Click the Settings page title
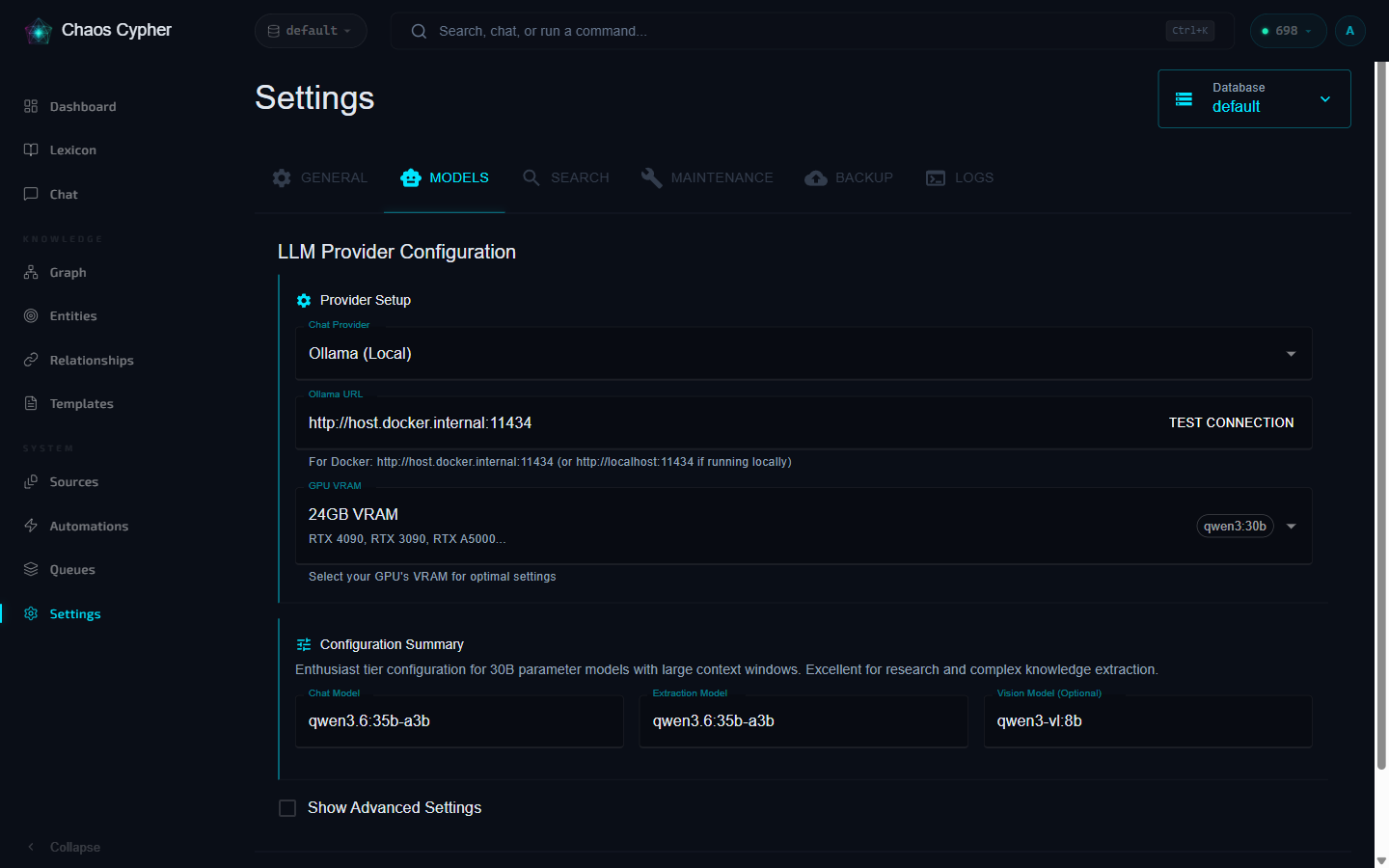Screen dimensions: 1389x868 point(314,98)
